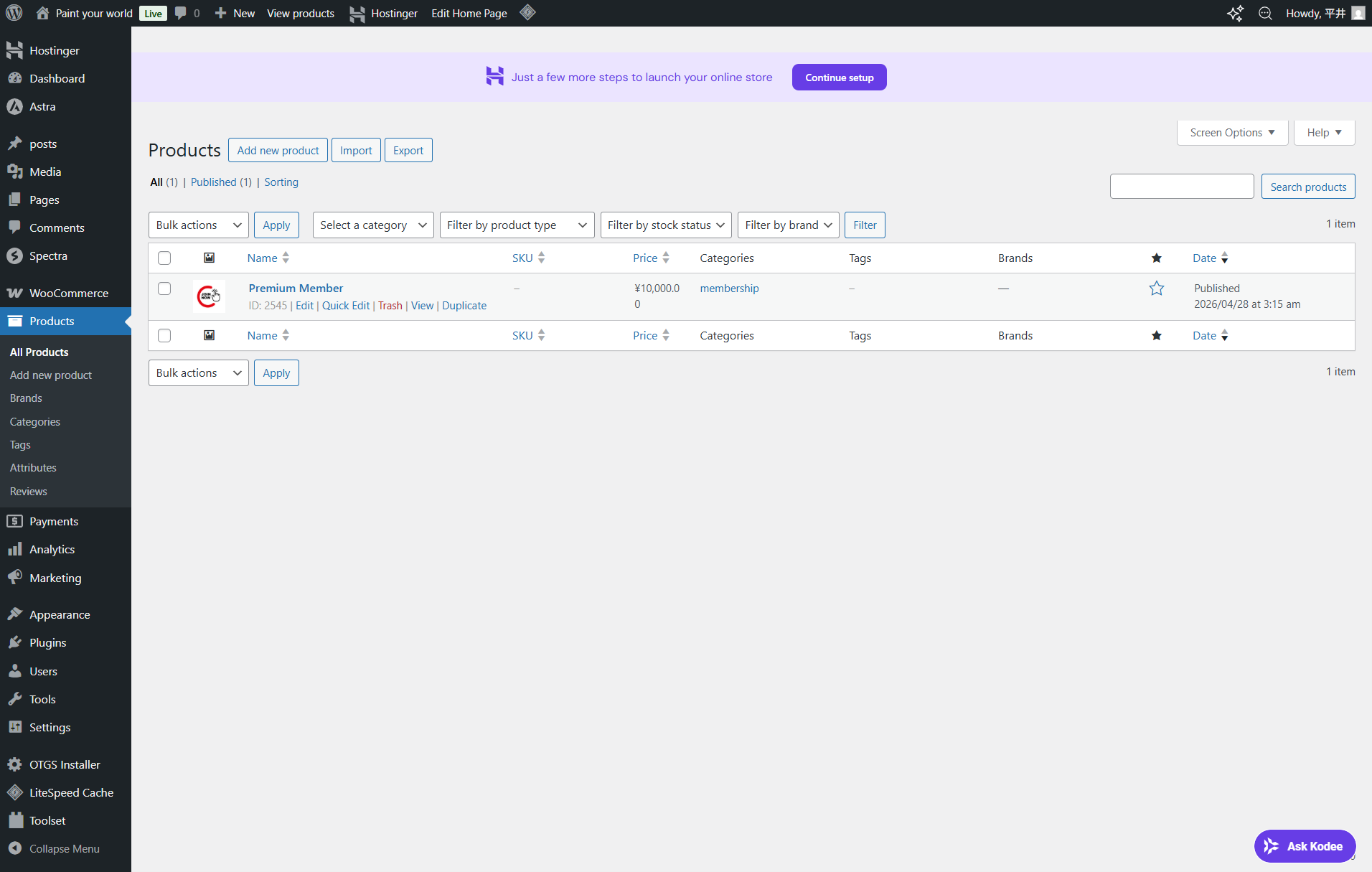Click the Hostinger icon in the sidebar
This screenshot has height=872, width=1372.
[x=14, y=50]
